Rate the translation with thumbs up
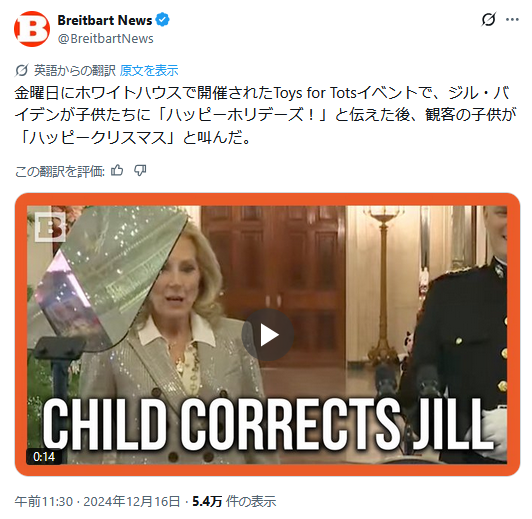Image resolution: width=532 pixels, height=519 pixels. tap(117, 170)
